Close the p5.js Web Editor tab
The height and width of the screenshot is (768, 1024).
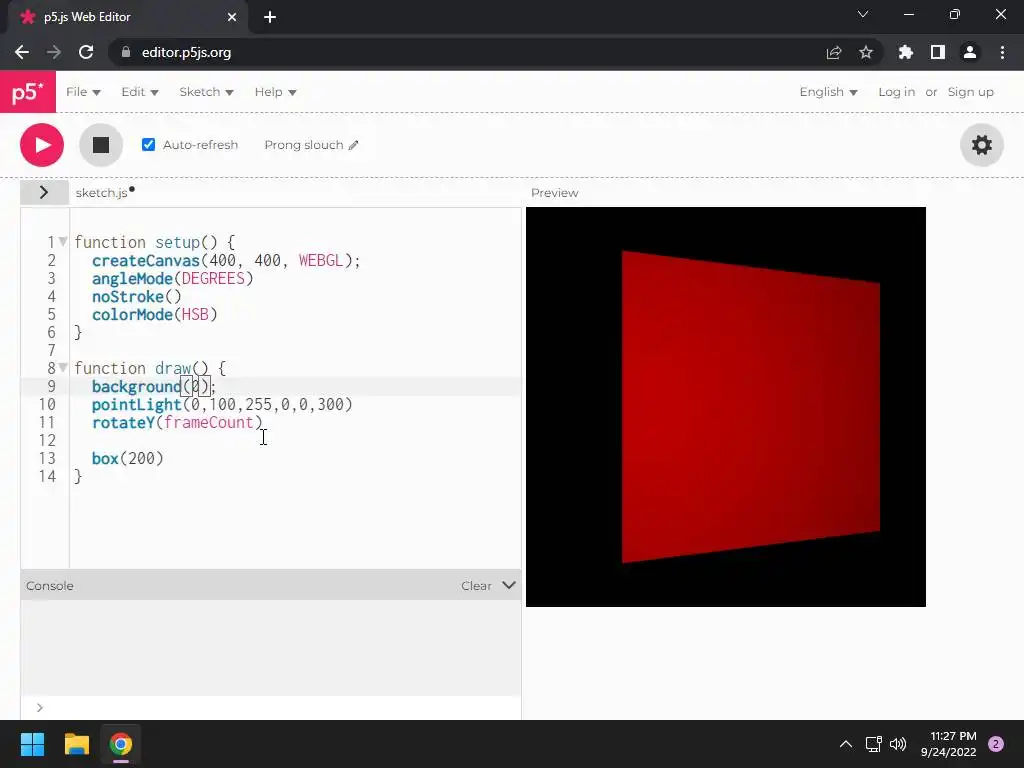click(232, 17)
